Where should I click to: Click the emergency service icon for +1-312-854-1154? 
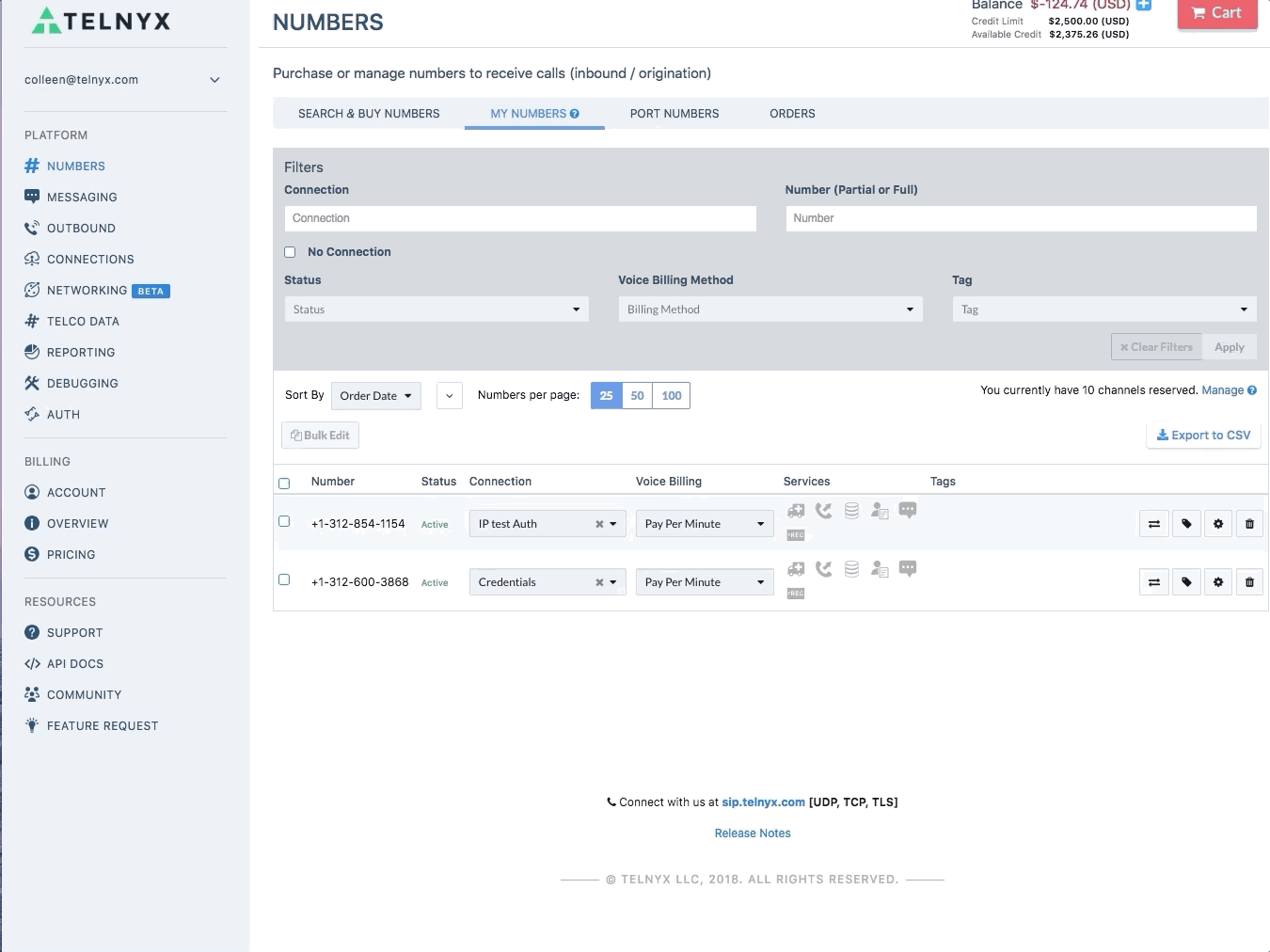pos(796,511)
